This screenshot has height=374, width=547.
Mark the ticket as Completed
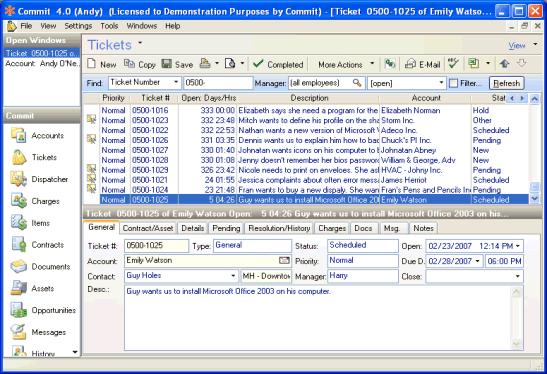(278, 65)
